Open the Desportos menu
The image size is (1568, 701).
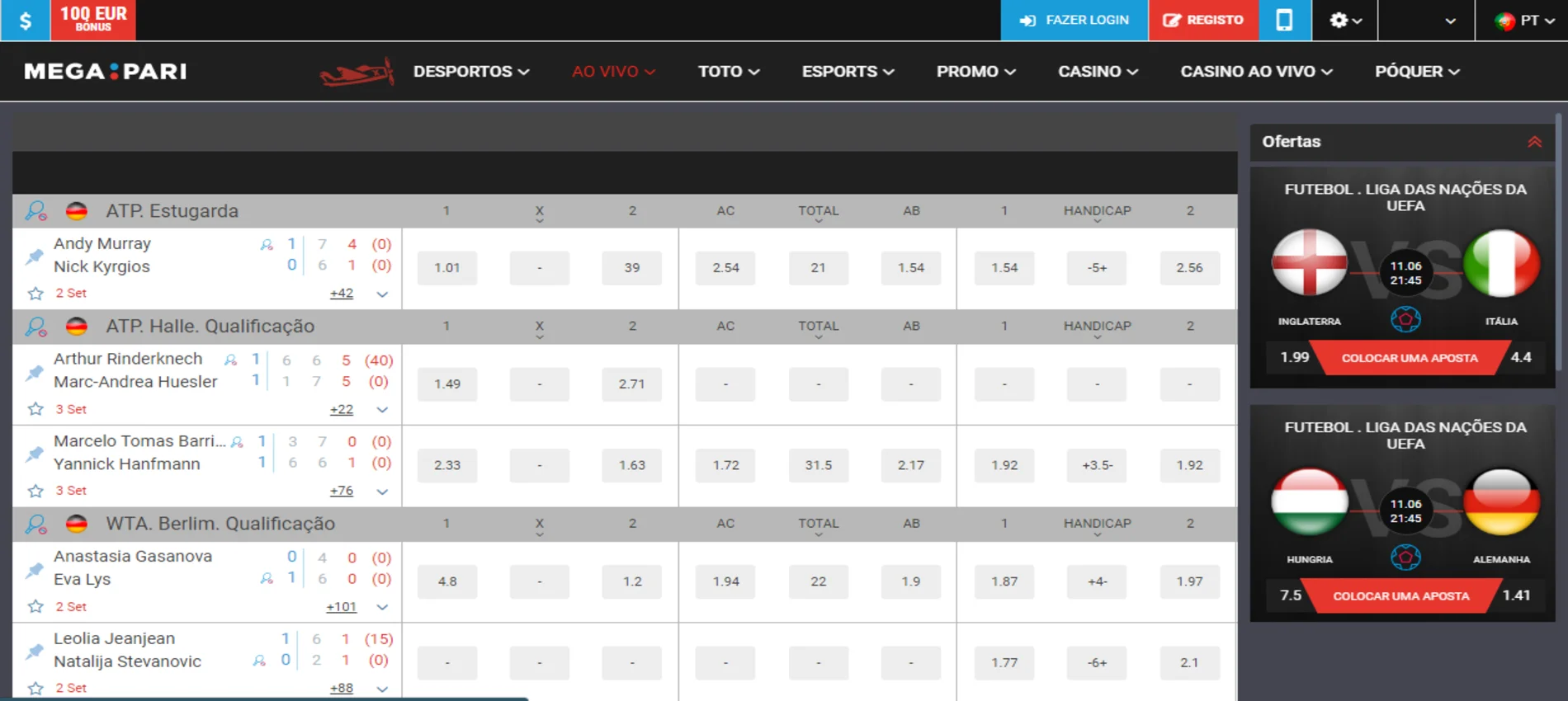click(471, 72)
